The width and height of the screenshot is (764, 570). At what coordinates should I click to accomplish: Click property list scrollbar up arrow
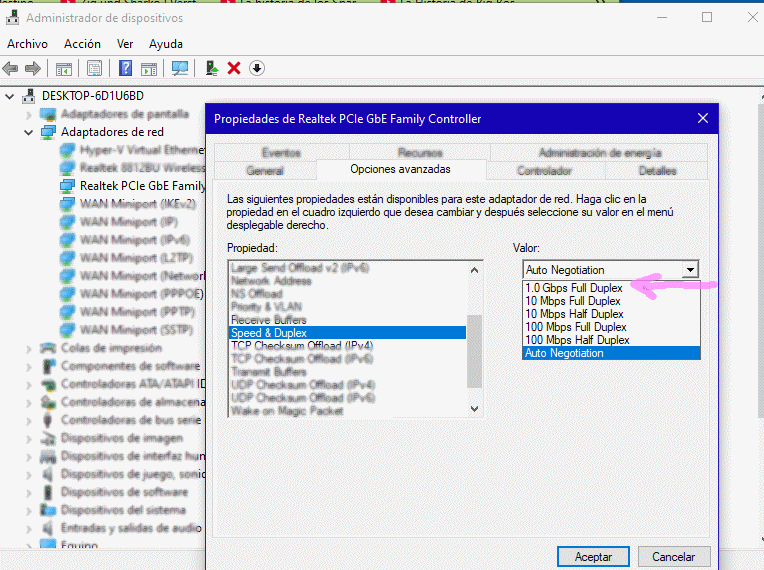coord(475,270)
